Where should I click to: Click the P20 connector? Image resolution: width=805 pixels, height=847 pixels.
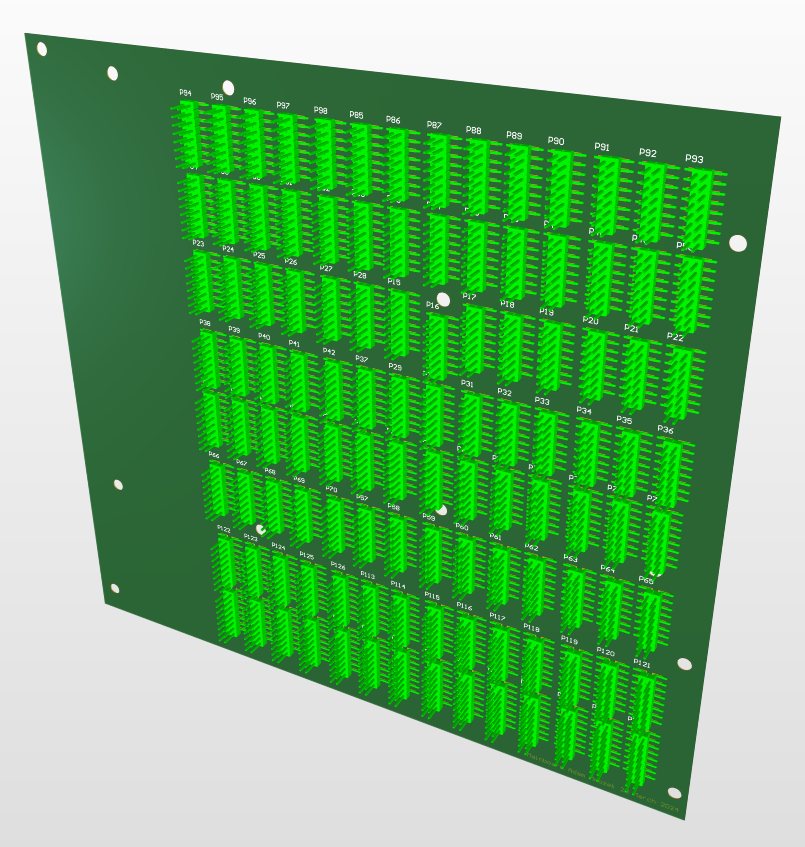coord(594,365)
